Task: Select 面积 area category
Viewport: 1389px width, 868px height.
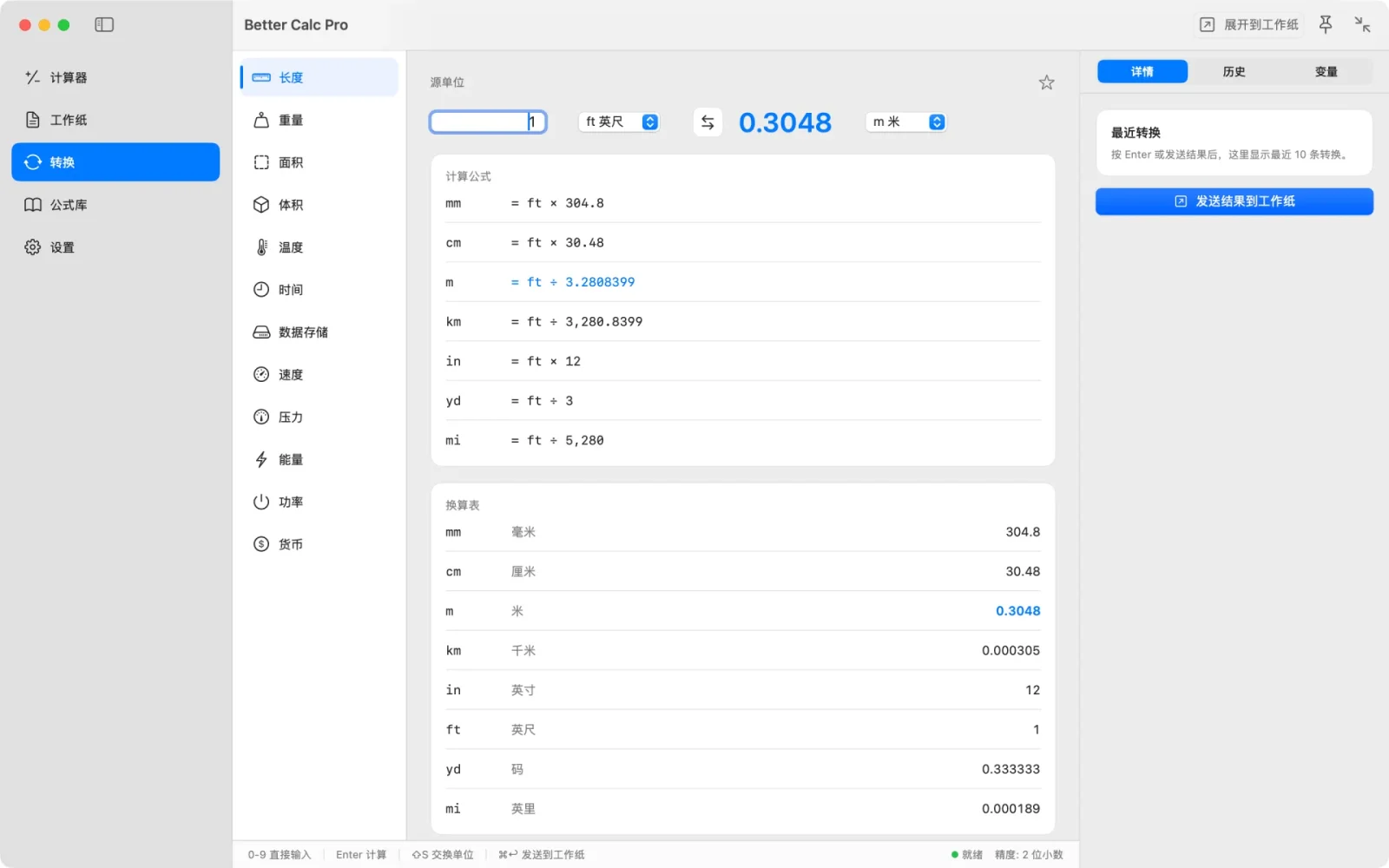Action: tap(319, 162)
